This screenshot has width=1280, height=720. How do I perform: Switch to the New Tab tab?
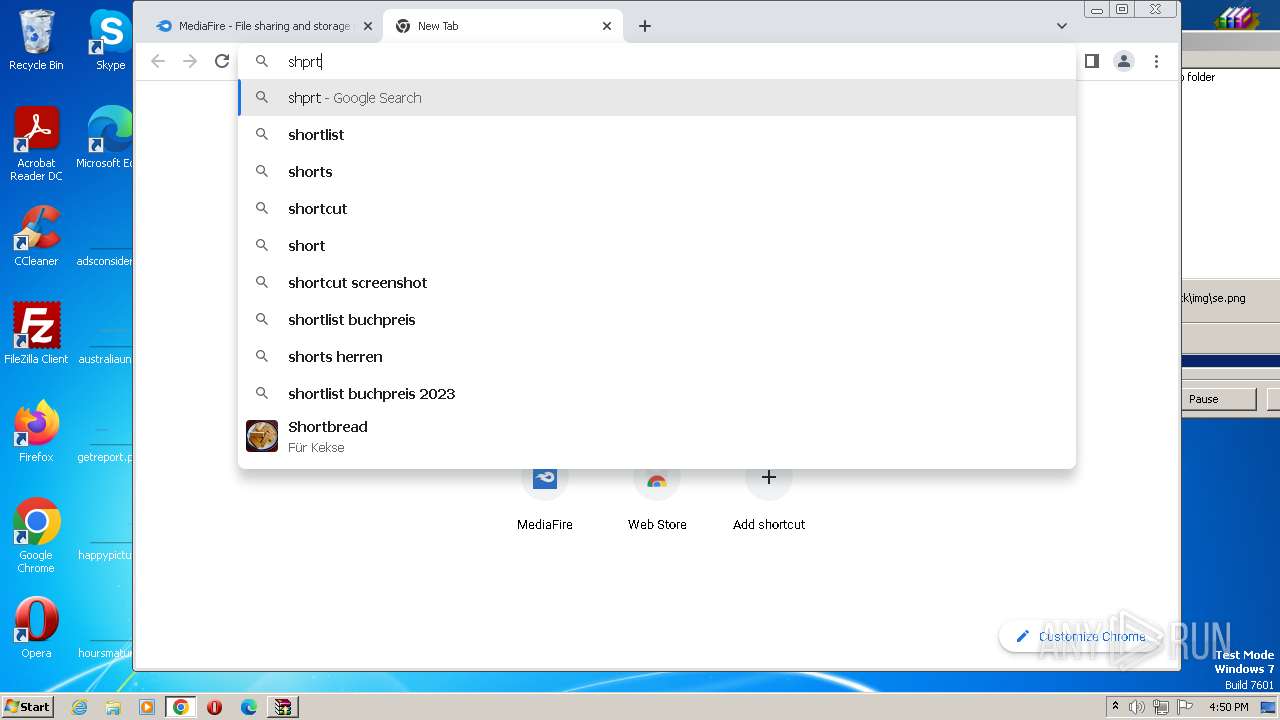503,26
